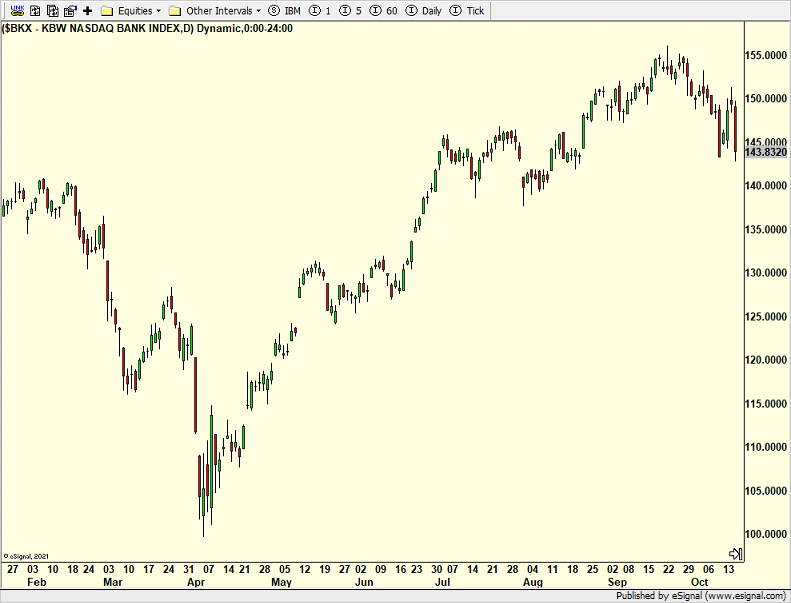Click the Sep label on time axis
Viewport: 791px width, 603px height.
point(617,582)
